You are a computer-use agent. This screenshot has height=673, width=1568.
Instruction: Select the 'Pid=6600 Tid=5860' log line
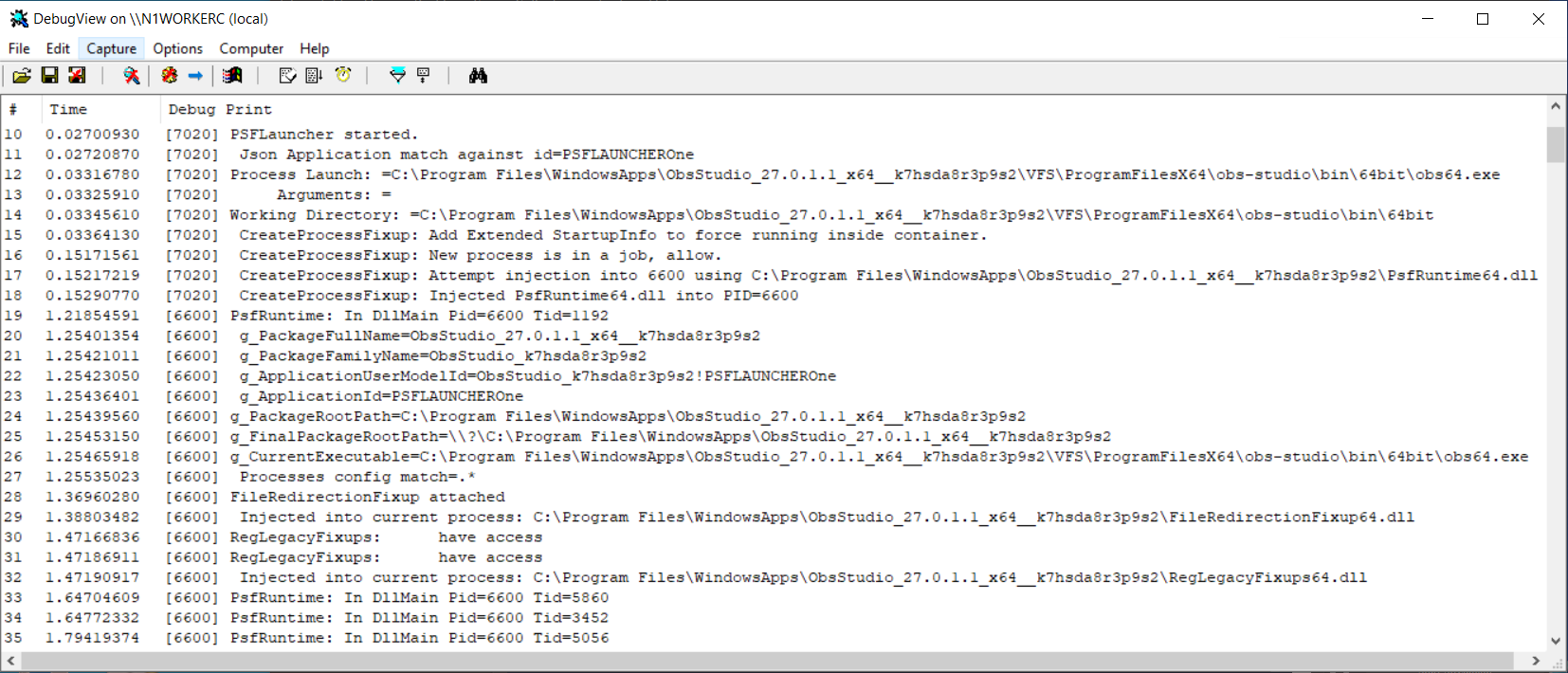[x=775, y=597]
